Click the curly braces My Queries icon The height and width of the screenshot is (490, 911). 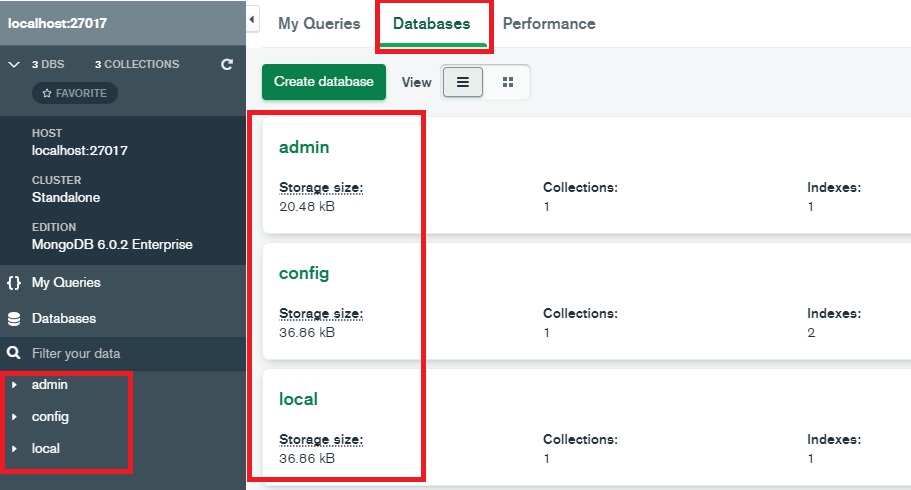14,282
